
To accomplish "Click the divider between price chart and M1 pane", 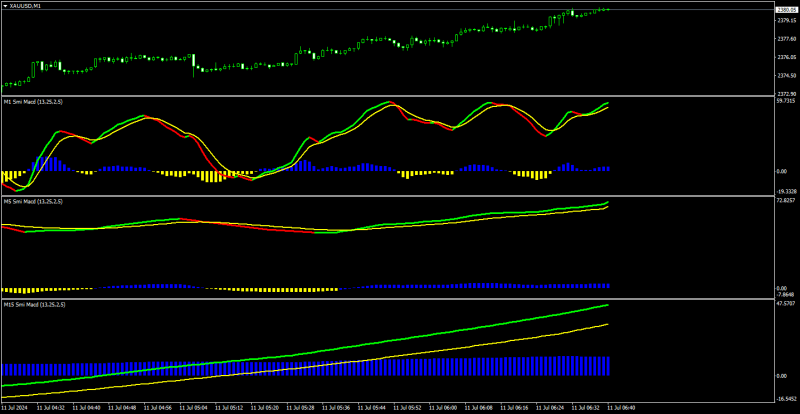I will click(x=388, y=96).
